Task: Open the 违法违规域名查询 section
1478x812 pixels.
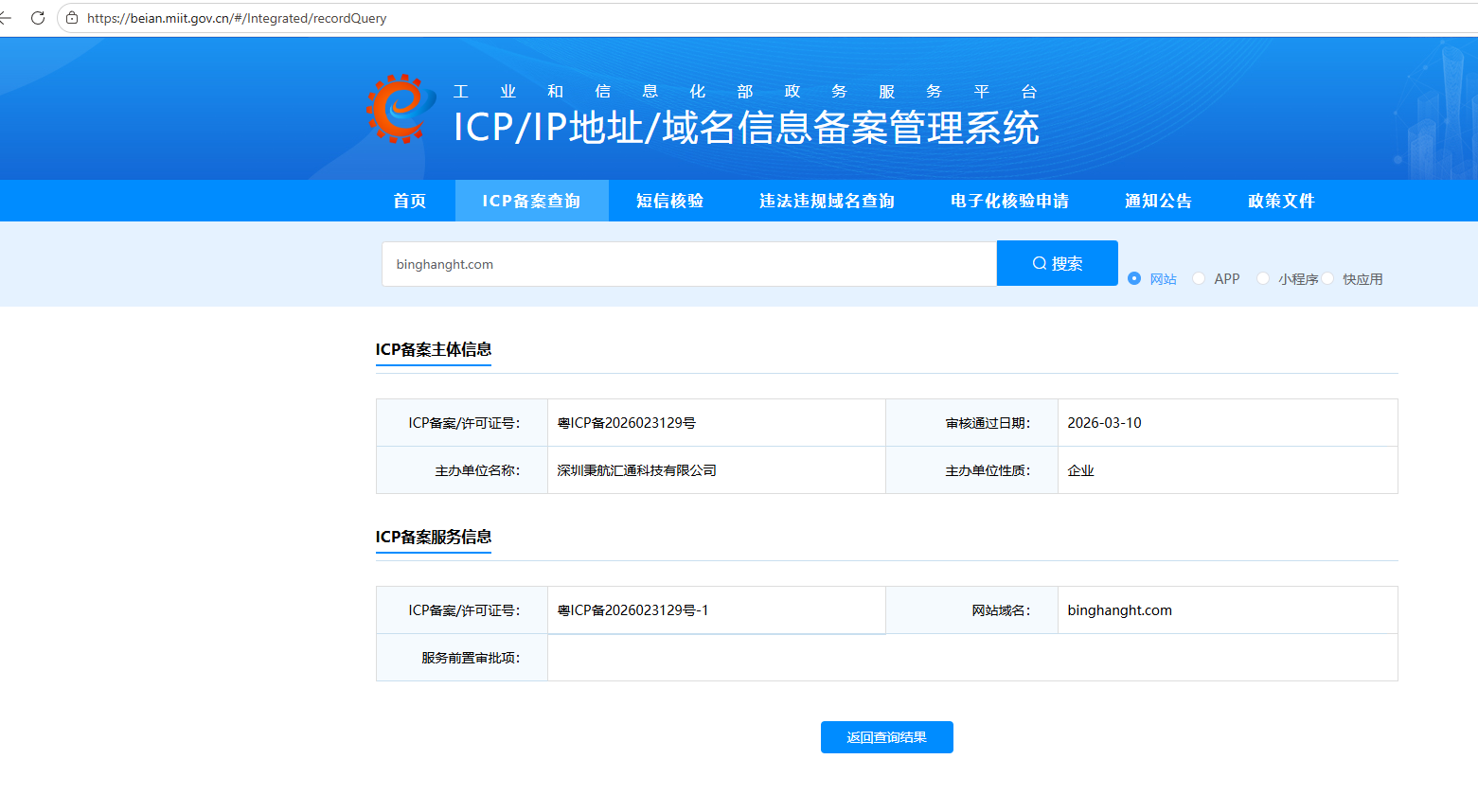Action: (826, 200)
